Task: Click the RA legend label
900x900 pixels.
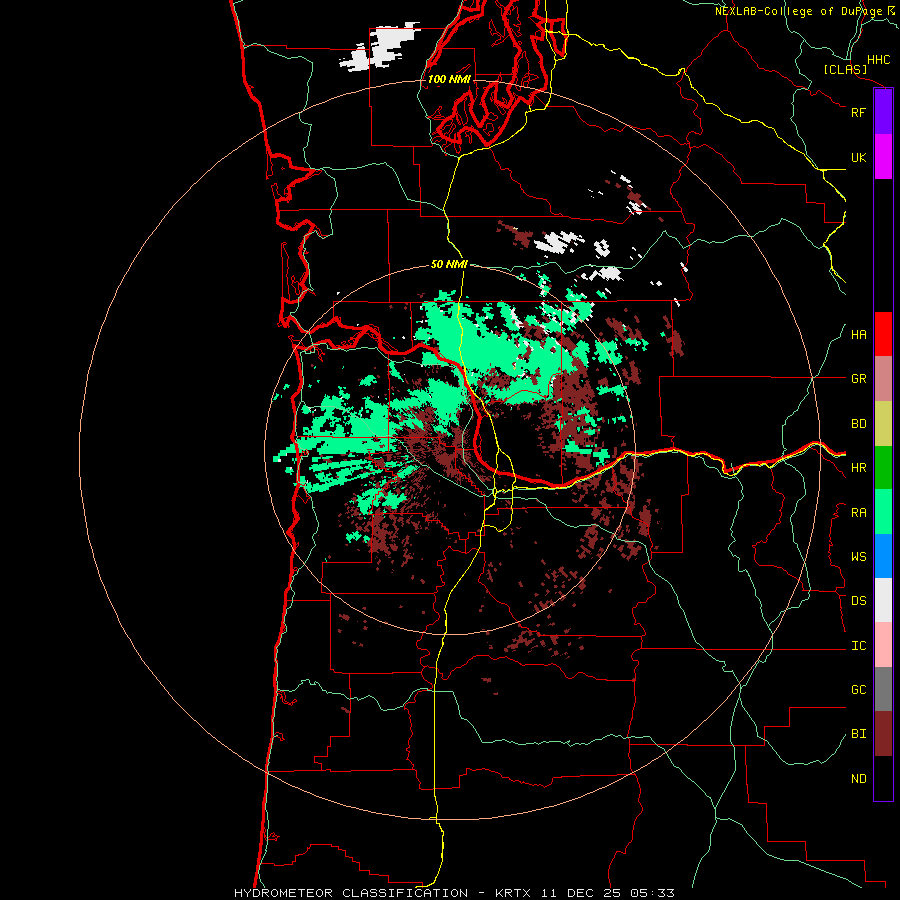Action: point(858,513)
